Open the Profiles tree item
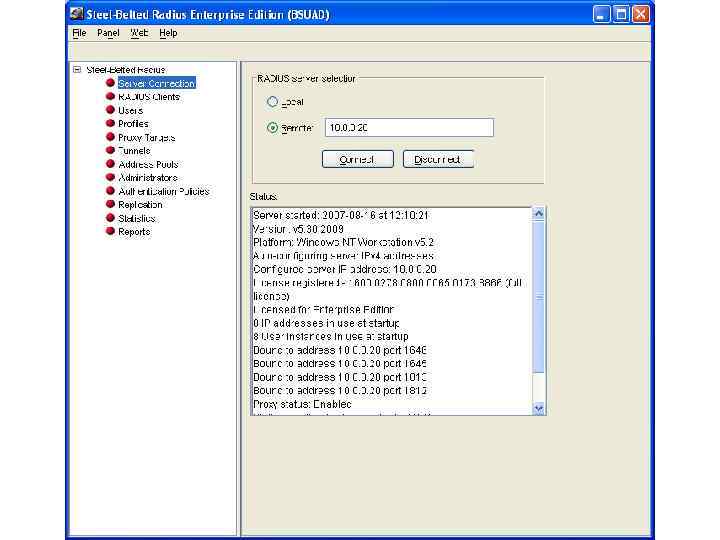The width and height of the screenshot is (720, 540). (x=133, y=124)
